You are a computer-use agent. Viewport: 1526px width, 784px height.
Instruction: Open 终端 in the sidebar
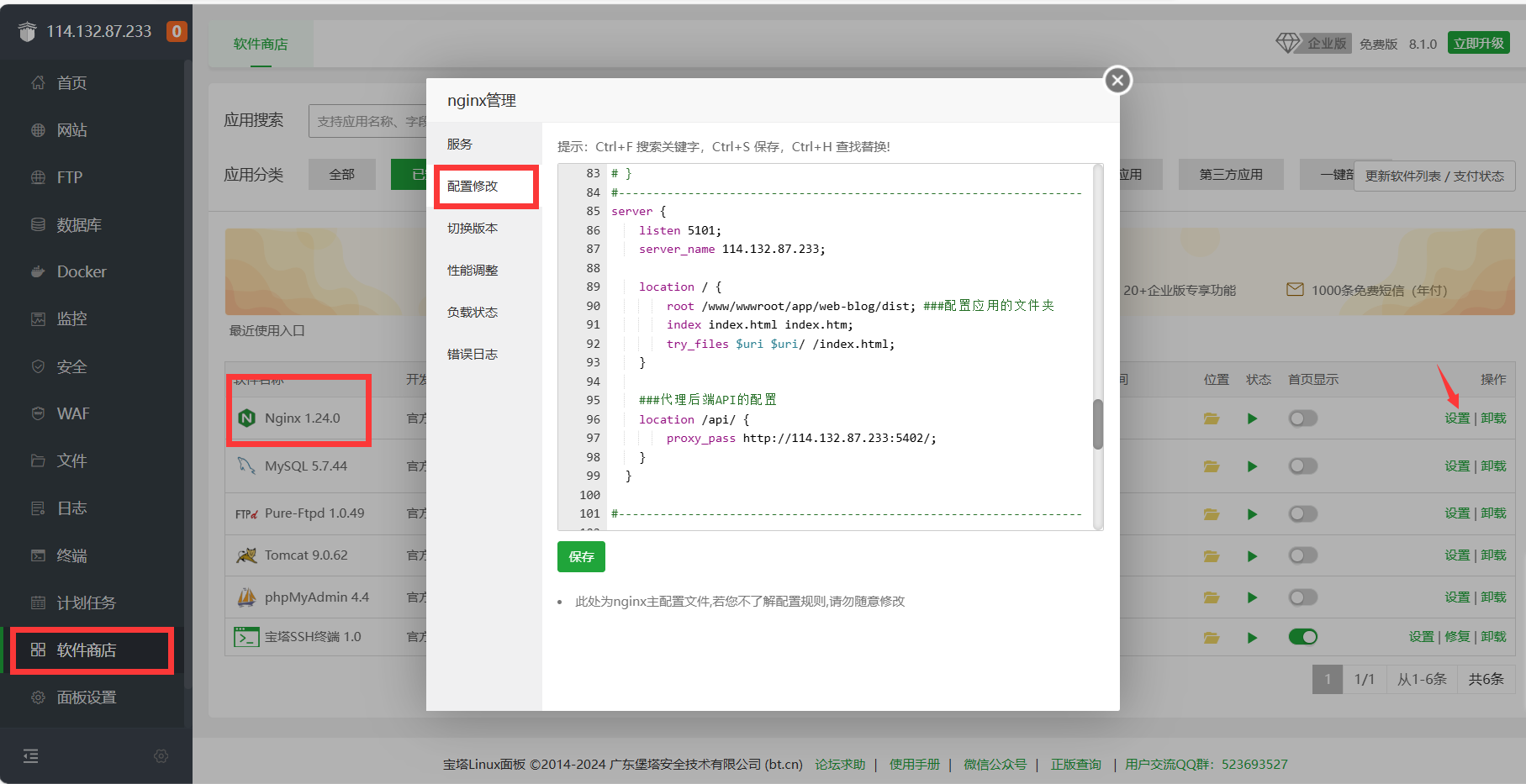[71, 556]
